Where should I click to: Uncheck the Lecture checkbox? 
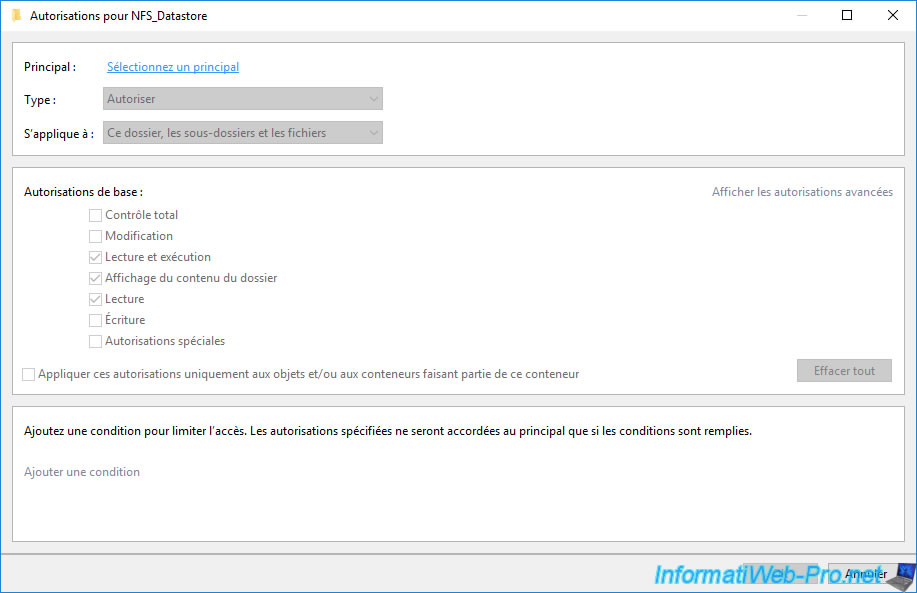click(x=96, y=299)
